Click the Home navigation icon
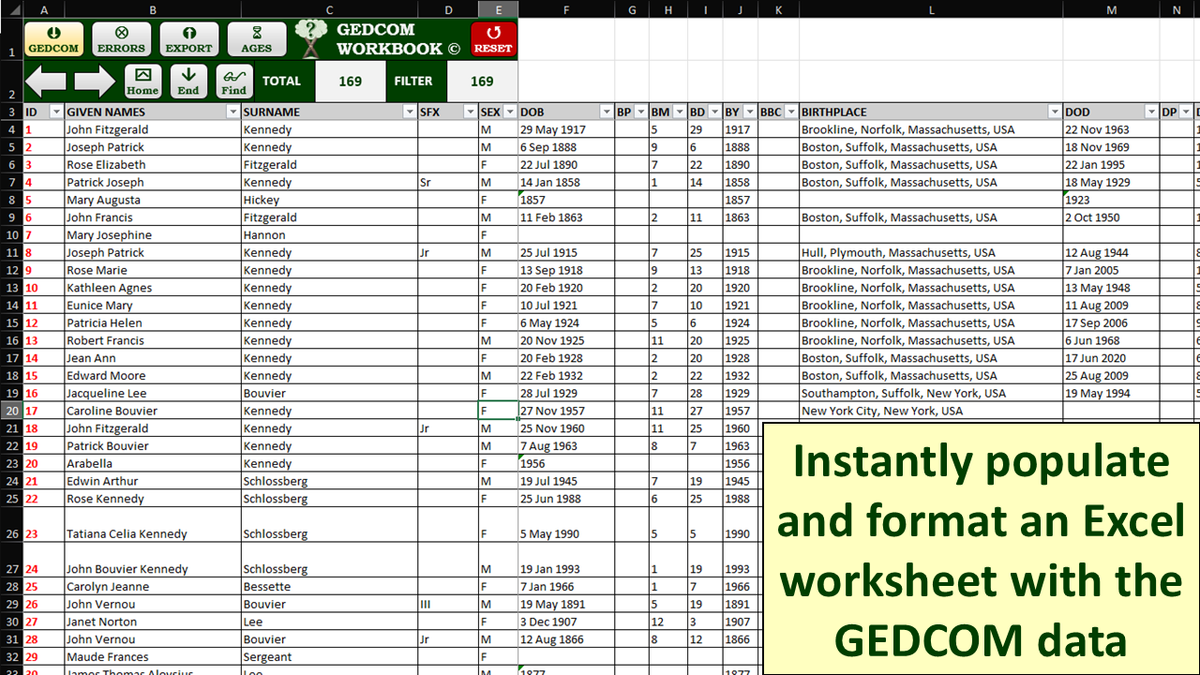This screenshot has height=675, width=1200. [142, 79]
